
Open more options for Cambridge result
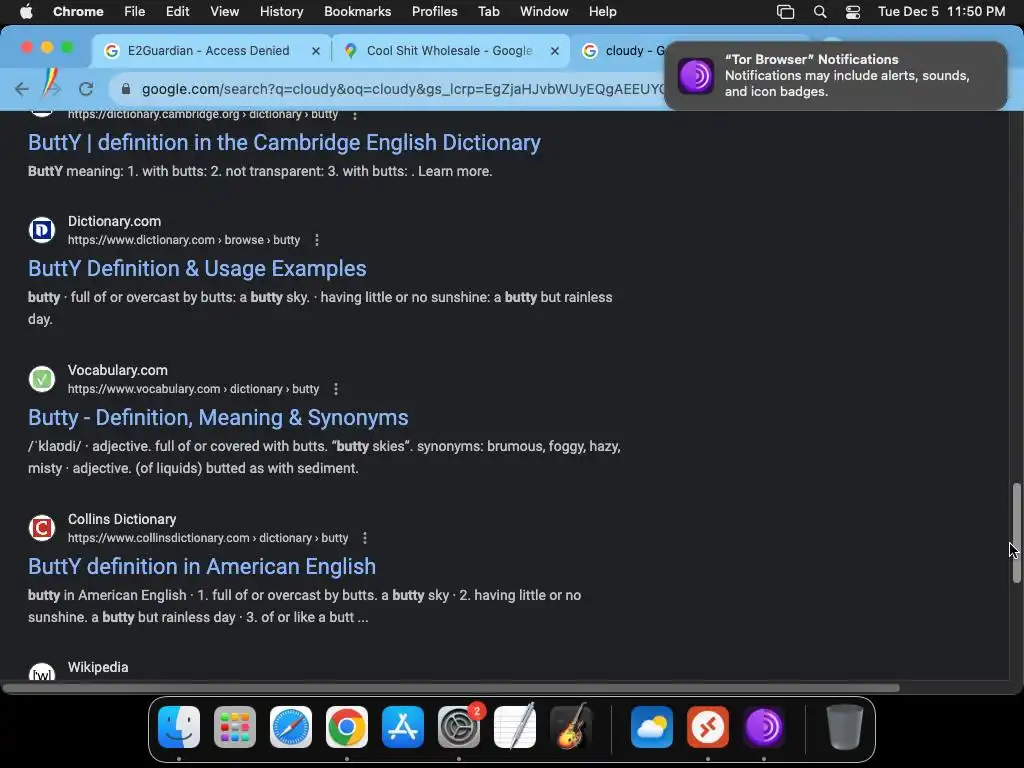[x=355, y=115]
